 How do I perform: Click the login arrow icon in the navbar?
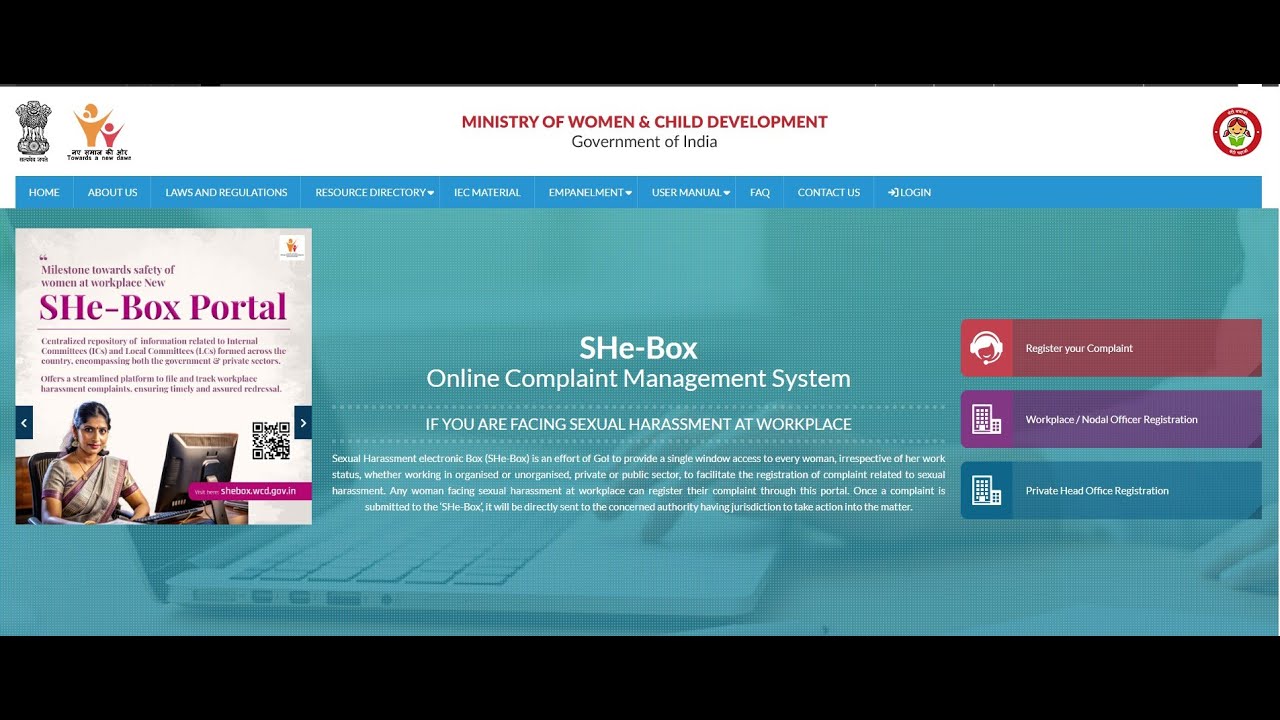coord(893,192)
